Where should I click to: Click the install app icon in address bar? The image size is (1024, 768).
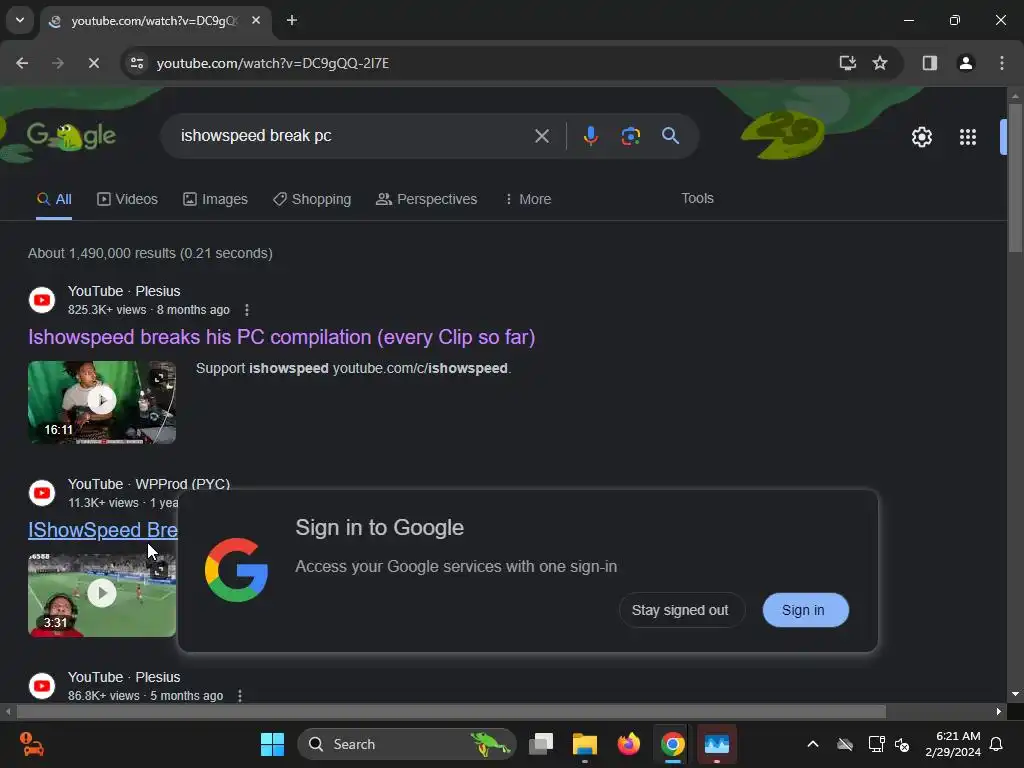[x=848, y=63]
